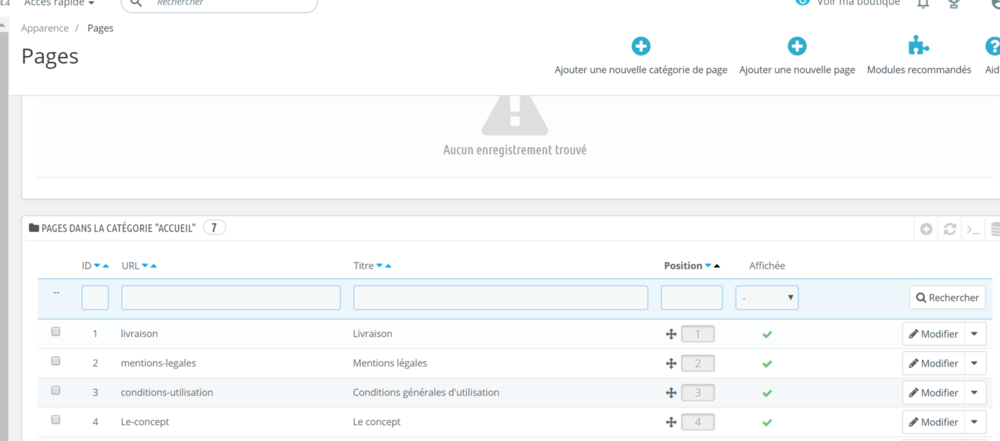Image resolution: width=1000 pixels, height=441 pixels.
Task: Open Modules recommandés puzzle icon
Action: [x=918, y=46]
